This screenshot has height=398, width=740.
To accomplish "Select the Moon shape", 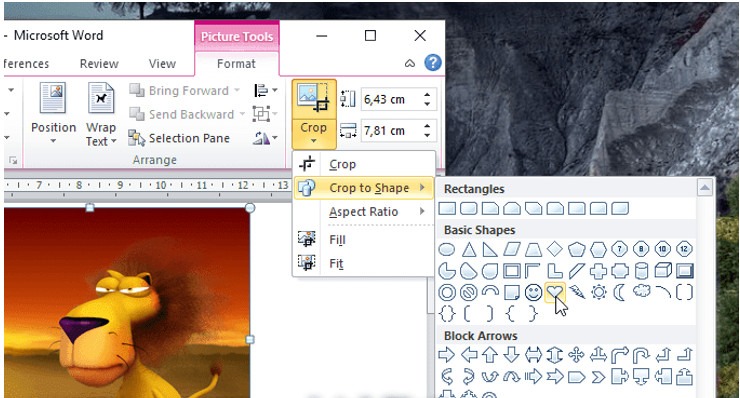I will tap(619, 292).
